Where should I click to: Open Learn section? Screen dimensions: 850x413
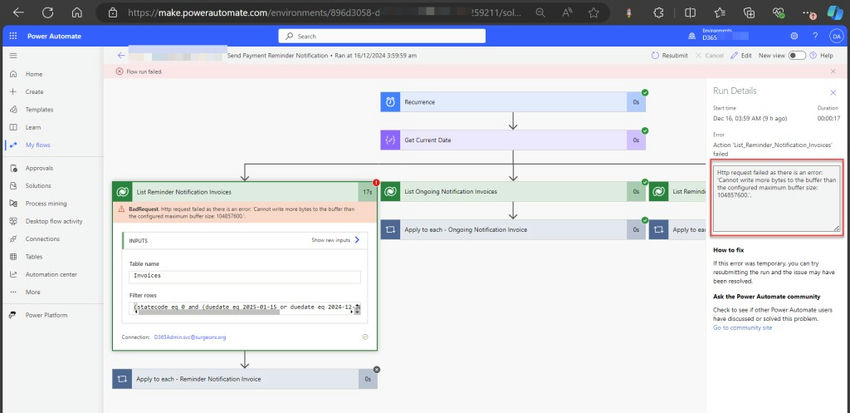click(x=33, y=127)
